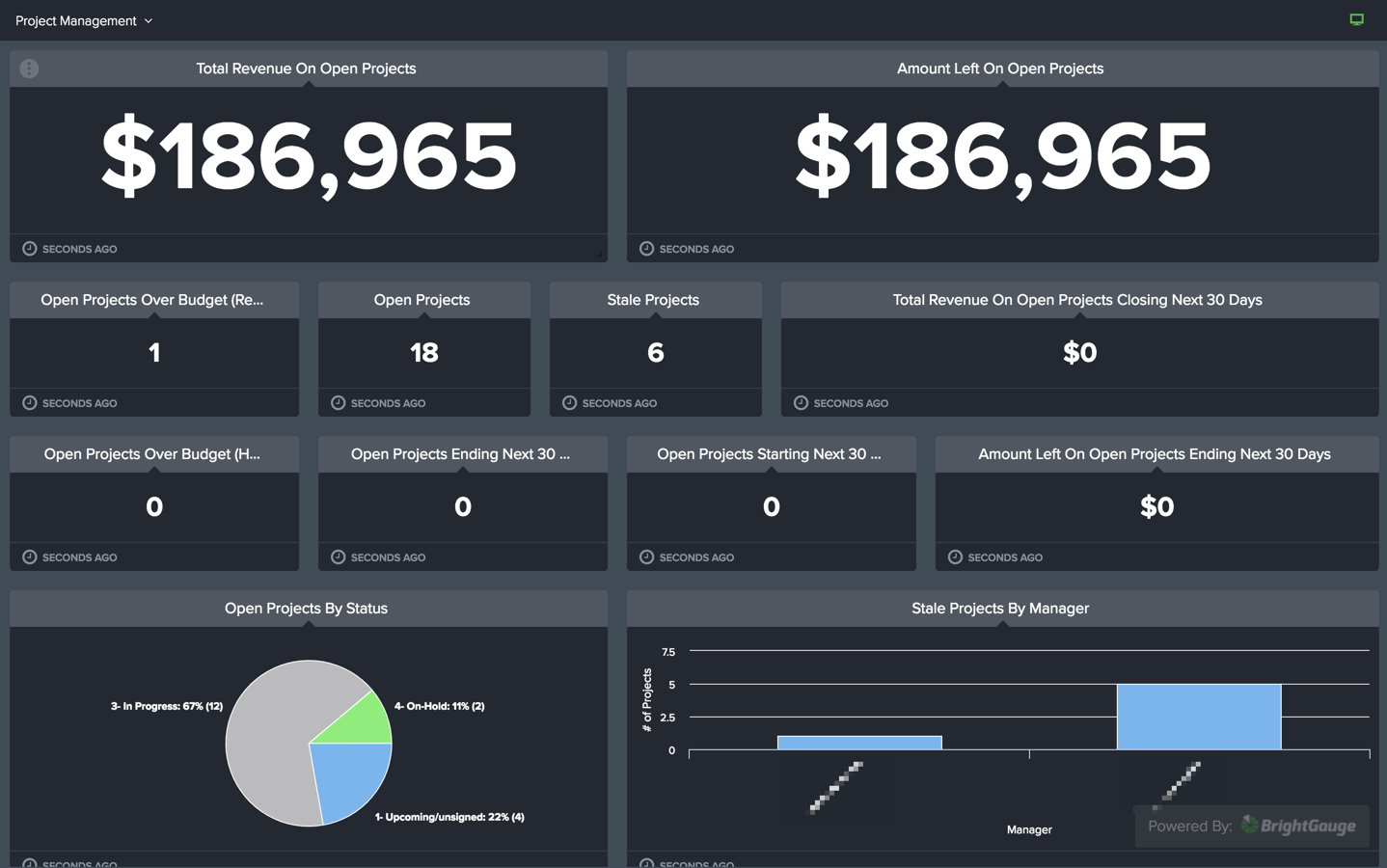Click clock icon under Open Projects Starting Next 30
The height and width of the screenshot is (868, 1387).
point(646,557)
